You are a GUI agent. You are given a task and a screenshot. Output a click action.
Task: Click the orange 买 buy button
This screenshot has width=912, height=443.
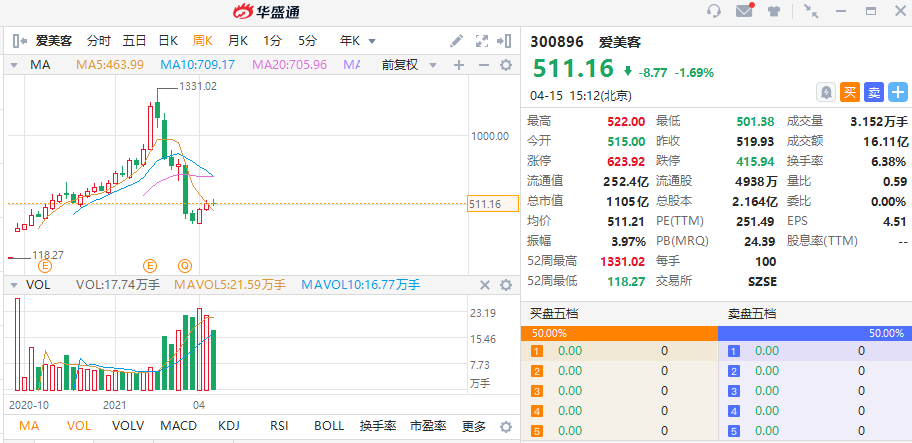pyautogui.click(x=849, y=91)
